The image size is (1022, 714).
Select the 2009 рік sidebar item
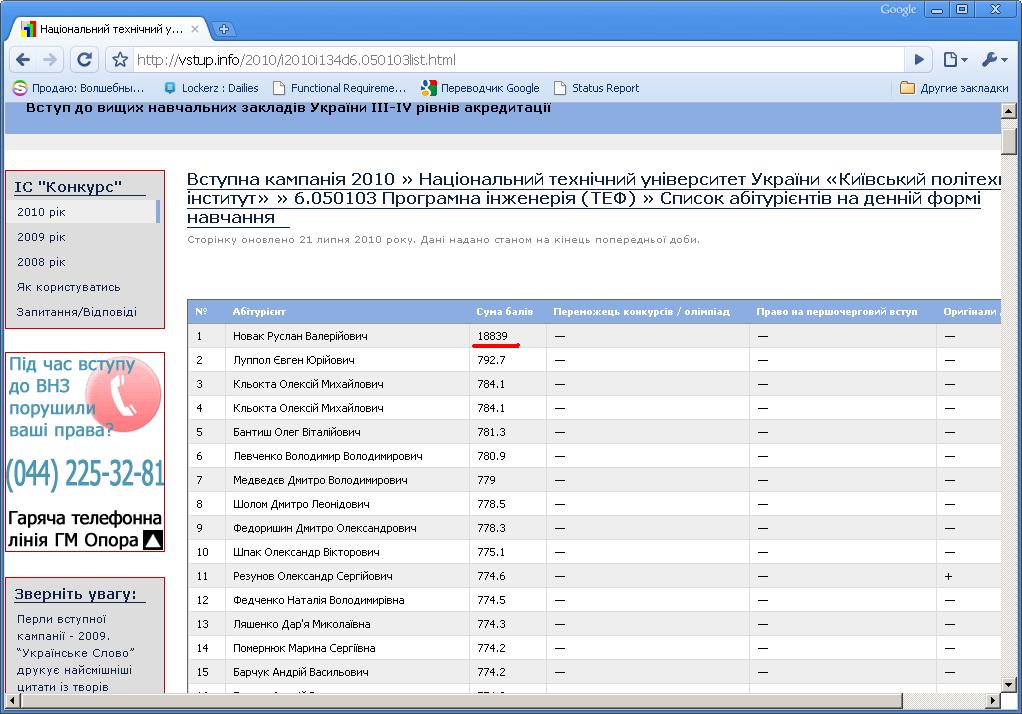click(x=41, y=237)
